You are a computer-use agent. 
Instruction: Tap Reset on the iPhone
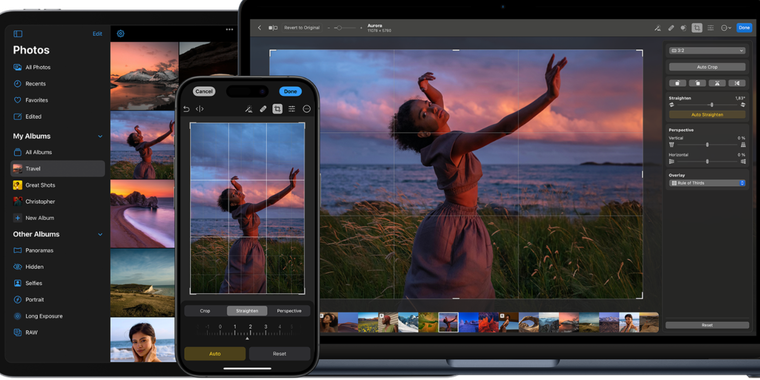point(279,353)
